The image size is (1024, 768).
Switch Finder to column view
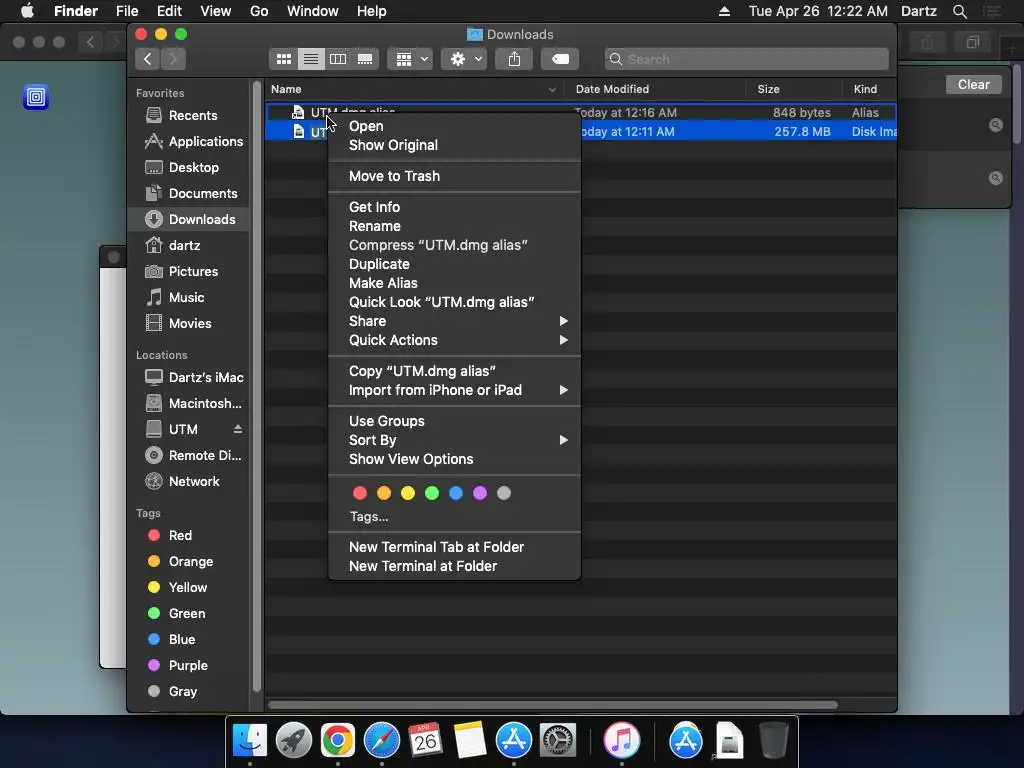point(338,59)
